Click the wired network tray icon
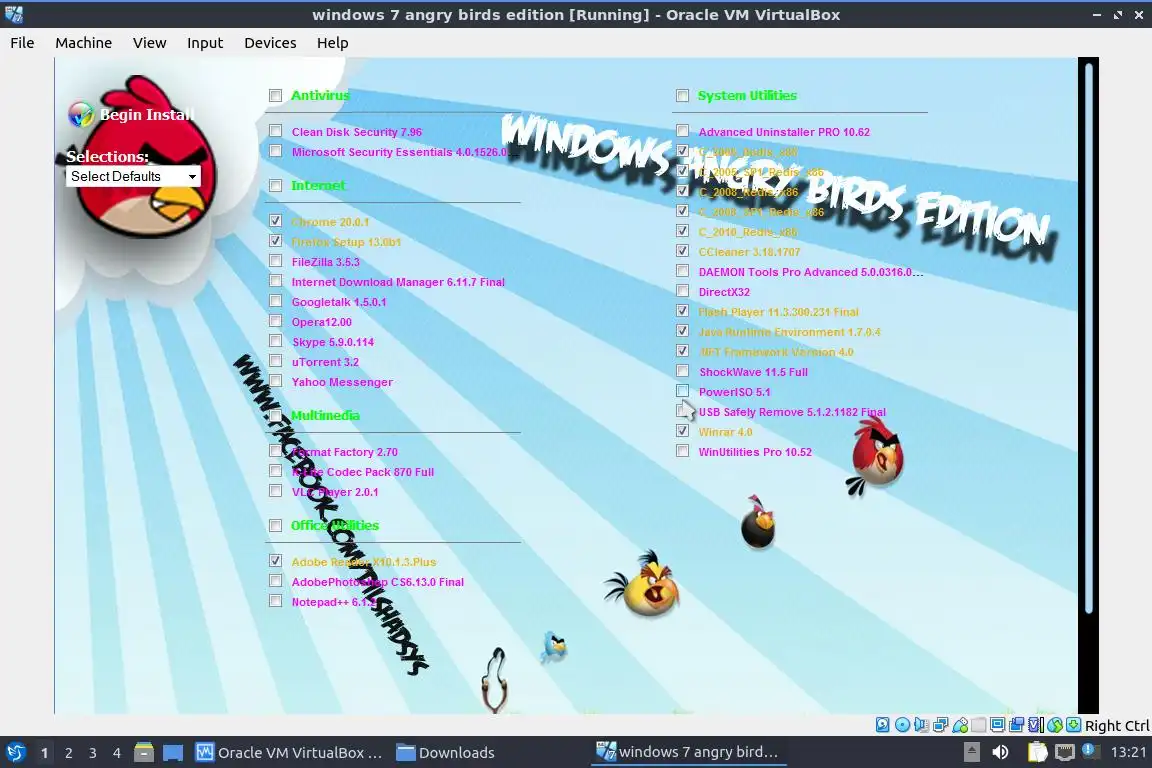 [1065, 752]
